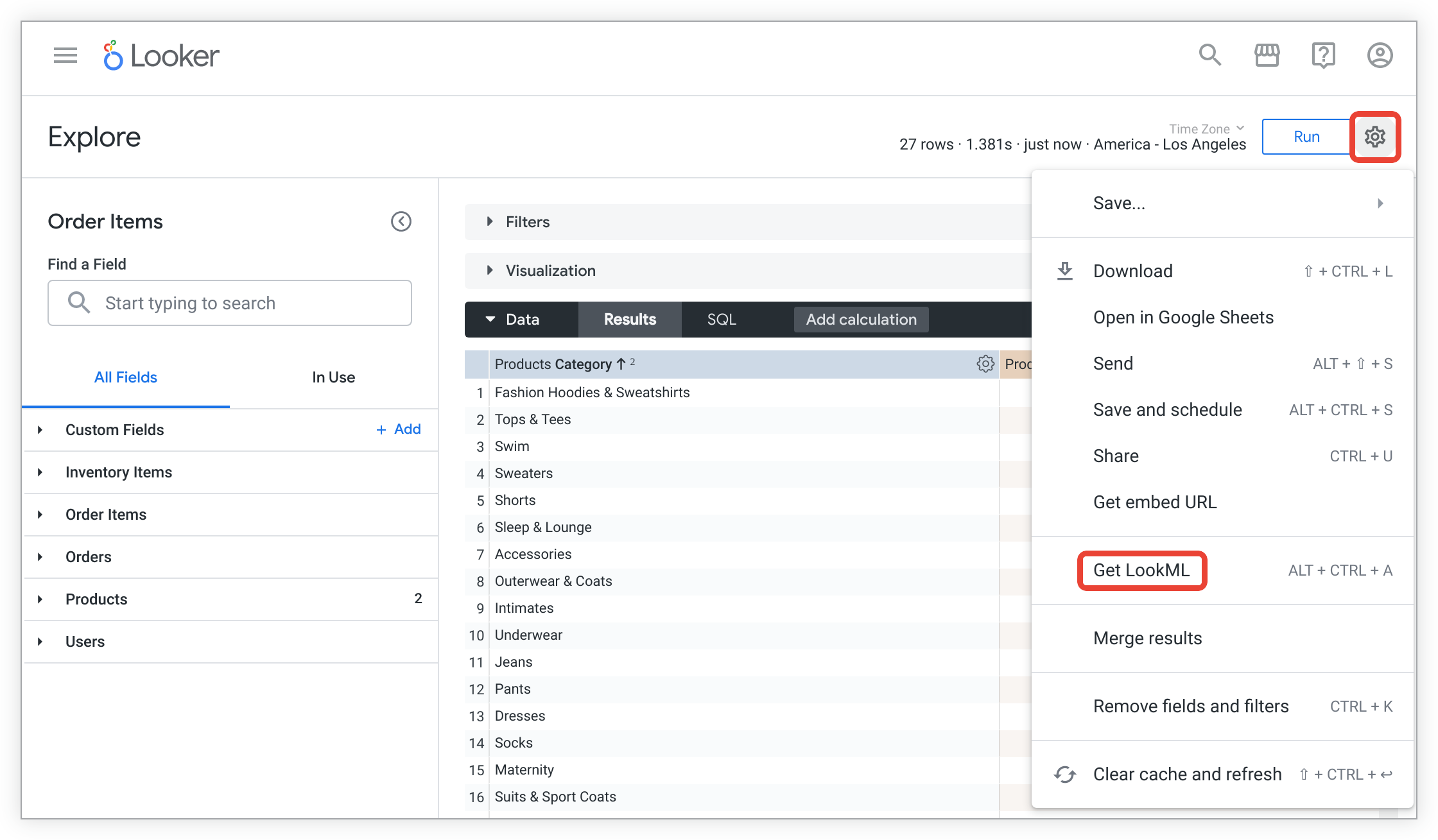Viewport: 1438px width, 840px height.
Task: Open Products Category column gear options
Action: point(985,364)
